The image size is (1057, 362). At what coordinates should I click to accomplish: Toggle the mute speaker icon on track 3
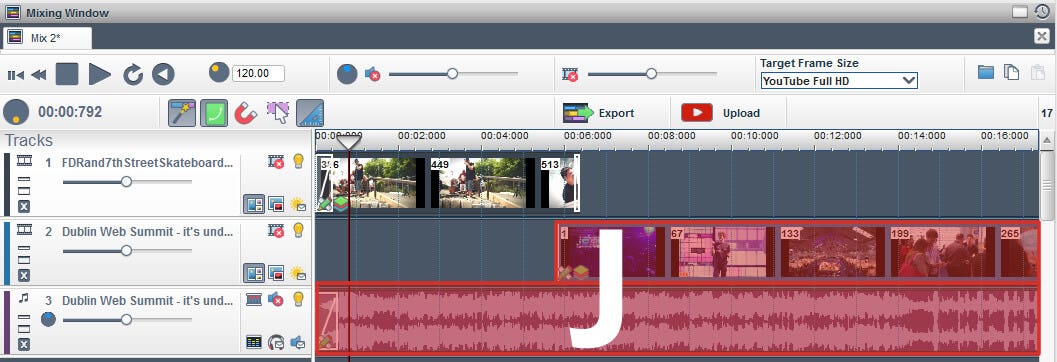tap(276, 299)
